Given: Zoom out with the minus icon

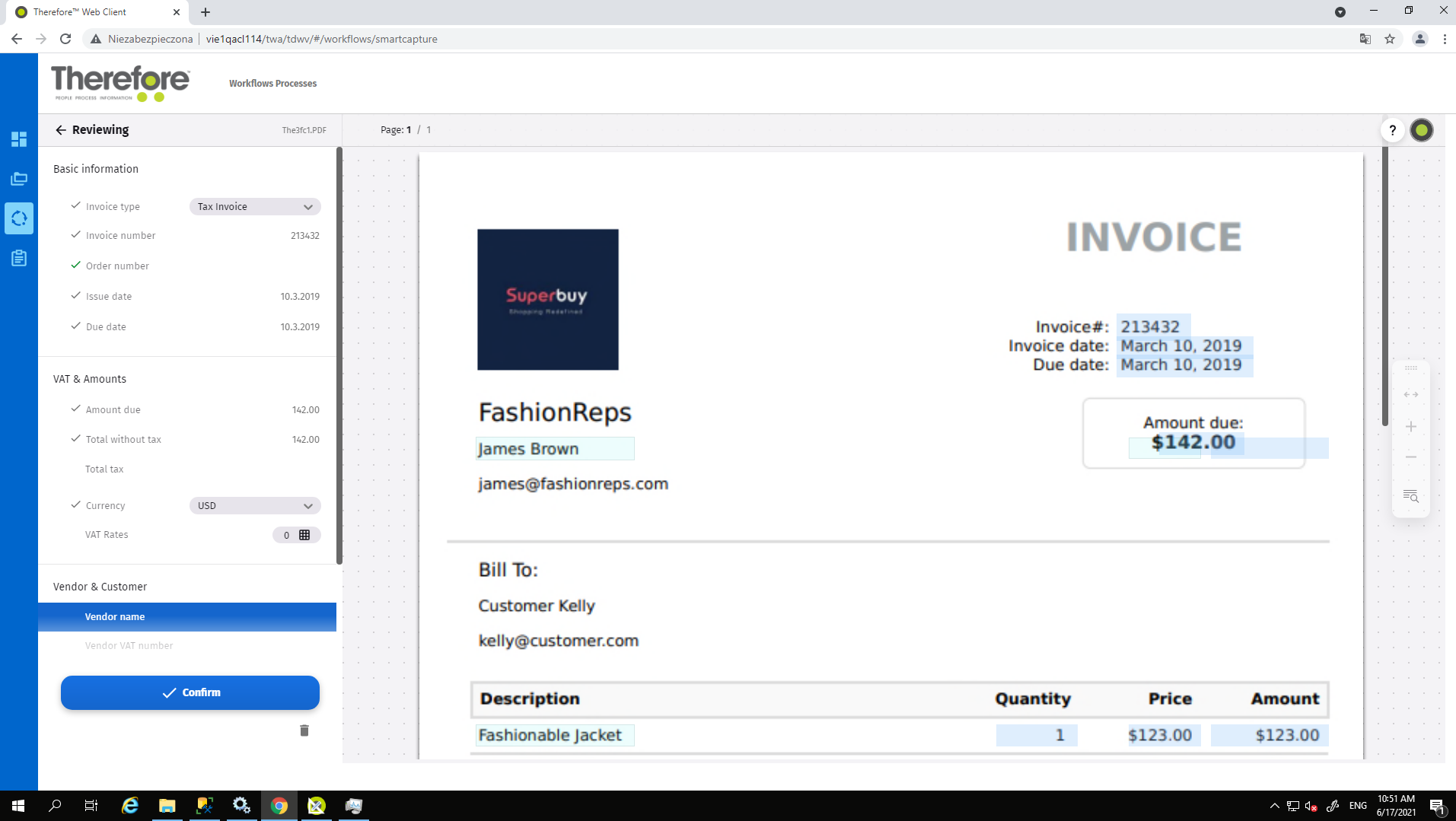Looking at the screenshot, I should pyautogui.click(x=1410, y=457).
